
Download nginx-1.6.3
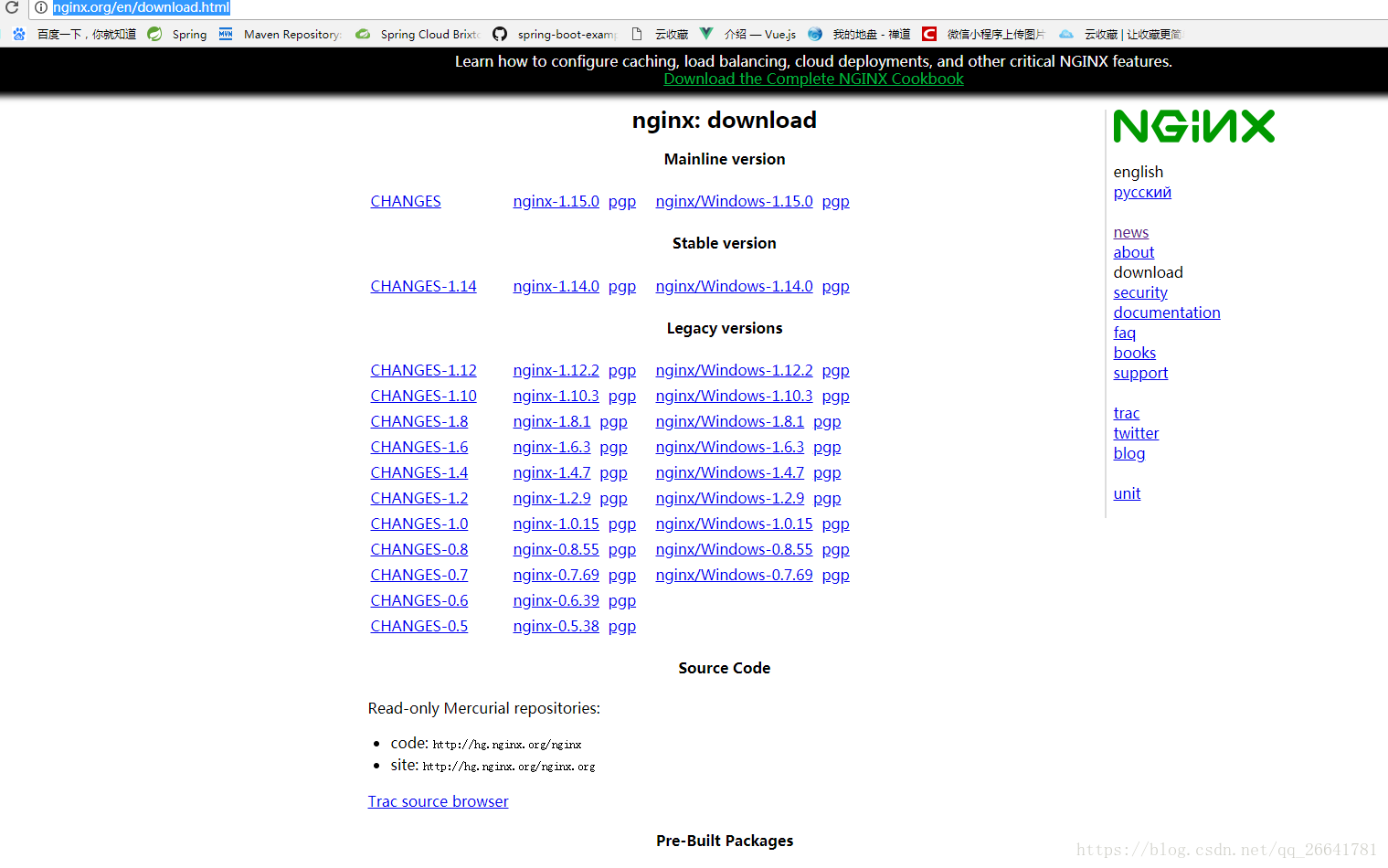coord(552,447)
